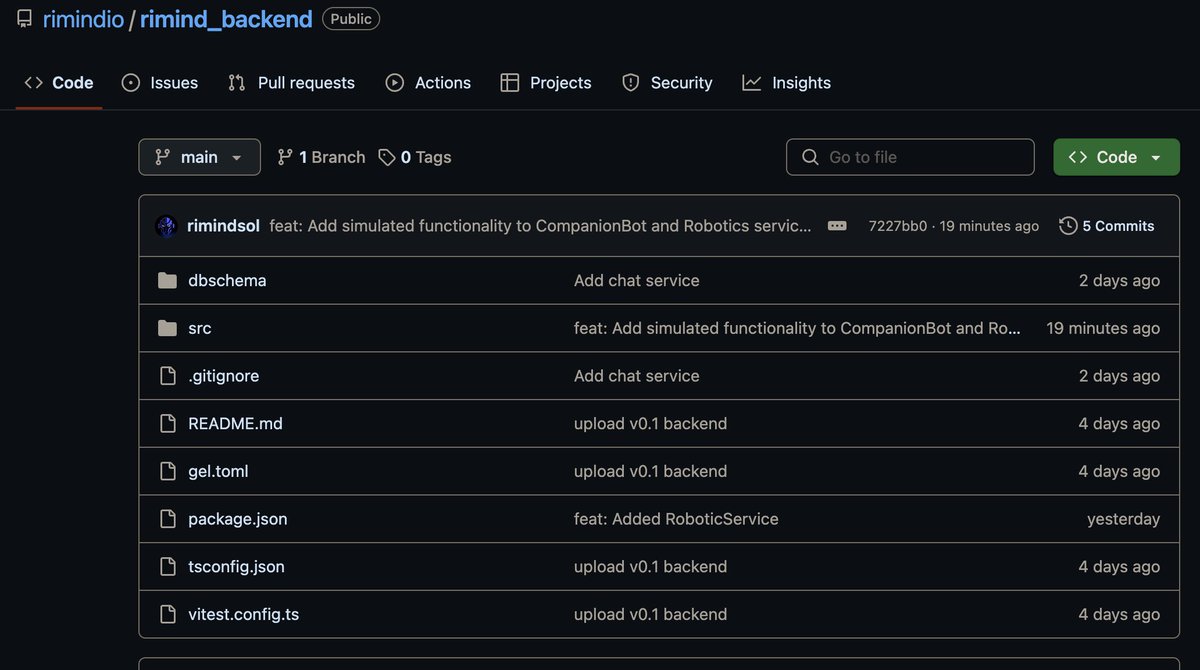Screen dimensions: 1200x670
Task: Click the src folder icon
Action: pyautogui.click(x=167, y=328)
